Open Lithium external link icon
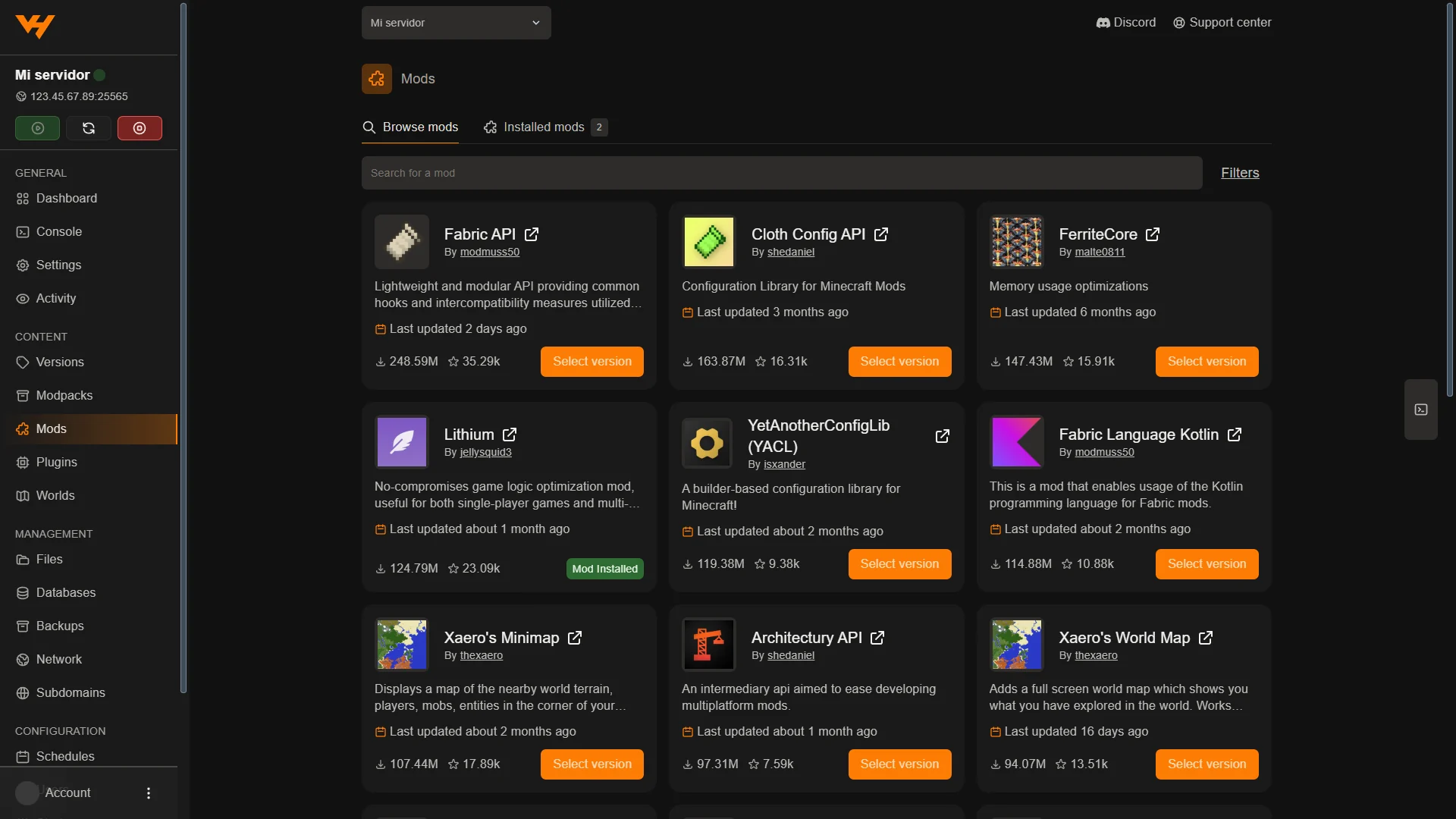The width and height of the screenshot is (1456, 819). coord(510,435)
